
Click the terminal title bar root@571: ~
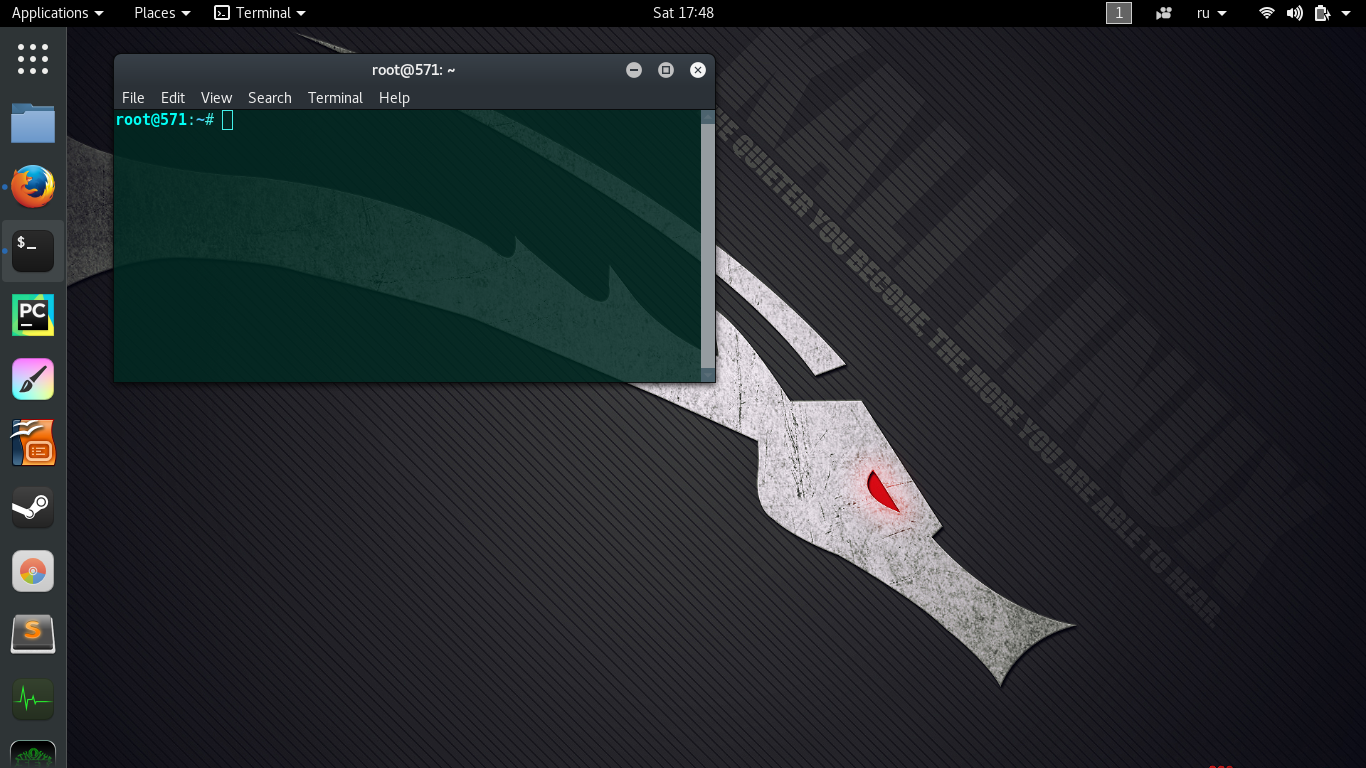pos(414,70)
